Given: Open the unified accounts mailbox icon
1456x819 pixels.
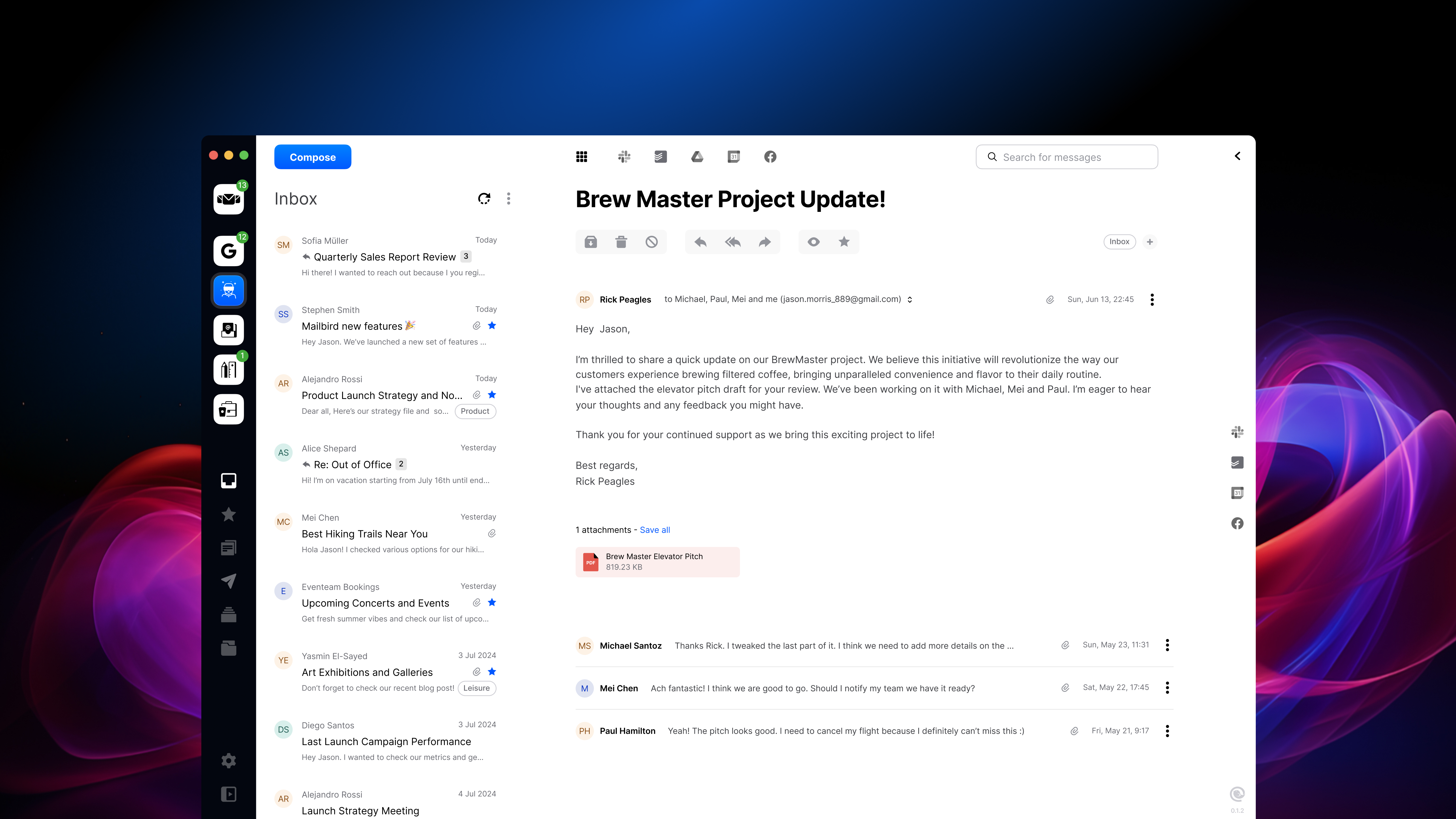Looking at the screenshot, I should 228,199.
